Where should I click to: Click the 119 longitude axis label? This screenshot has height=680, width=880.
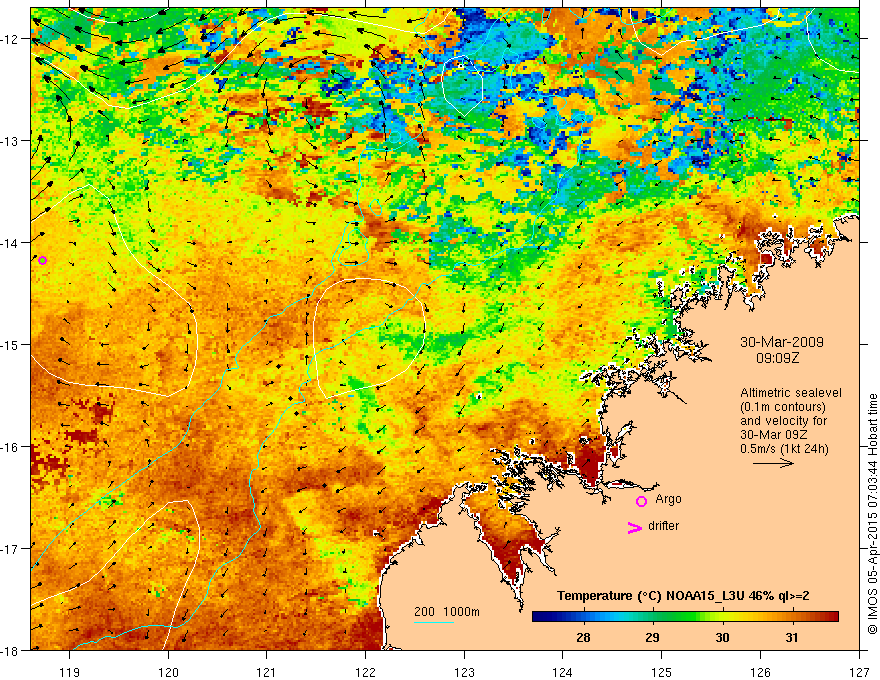tap(70, 672)
